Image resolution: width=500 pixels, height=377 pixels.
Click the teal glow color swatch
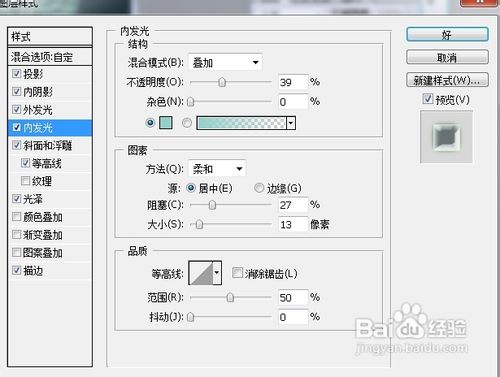click(166, 123)
